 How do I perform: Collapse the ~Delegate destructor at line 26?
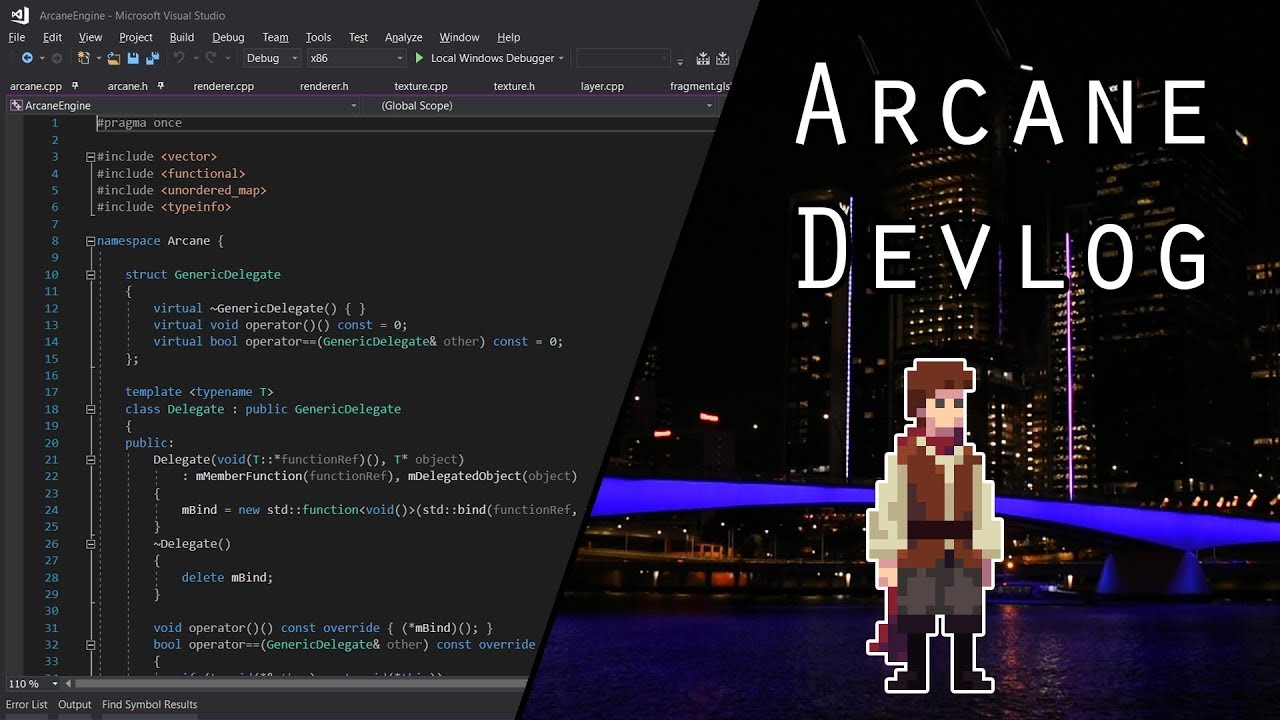pyautogui.click(x=90, y=544)
